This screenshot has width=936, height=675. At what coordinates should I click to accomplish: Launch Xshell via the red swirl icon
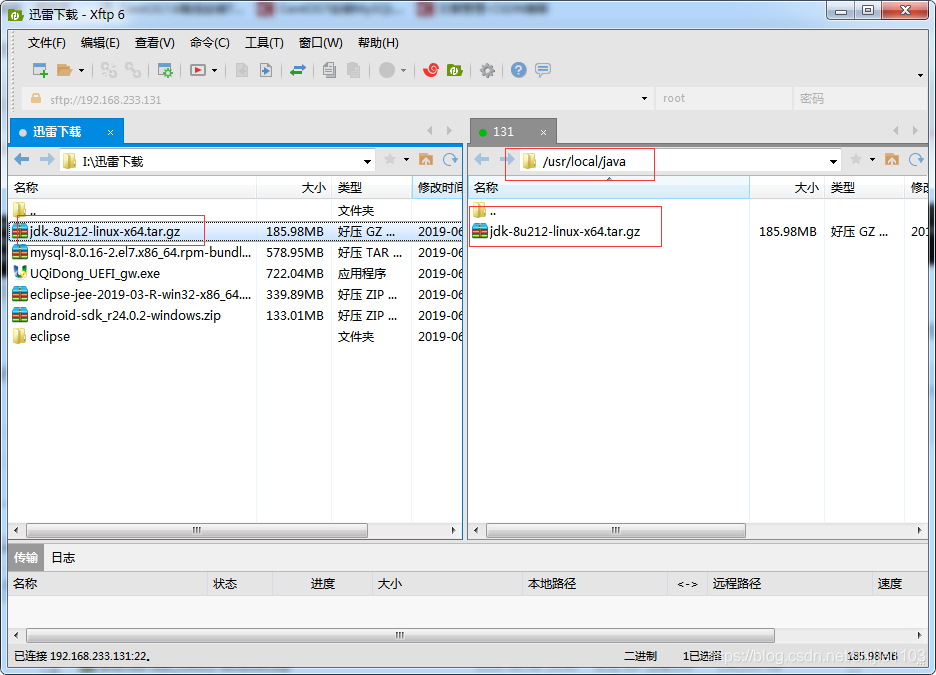430,70
